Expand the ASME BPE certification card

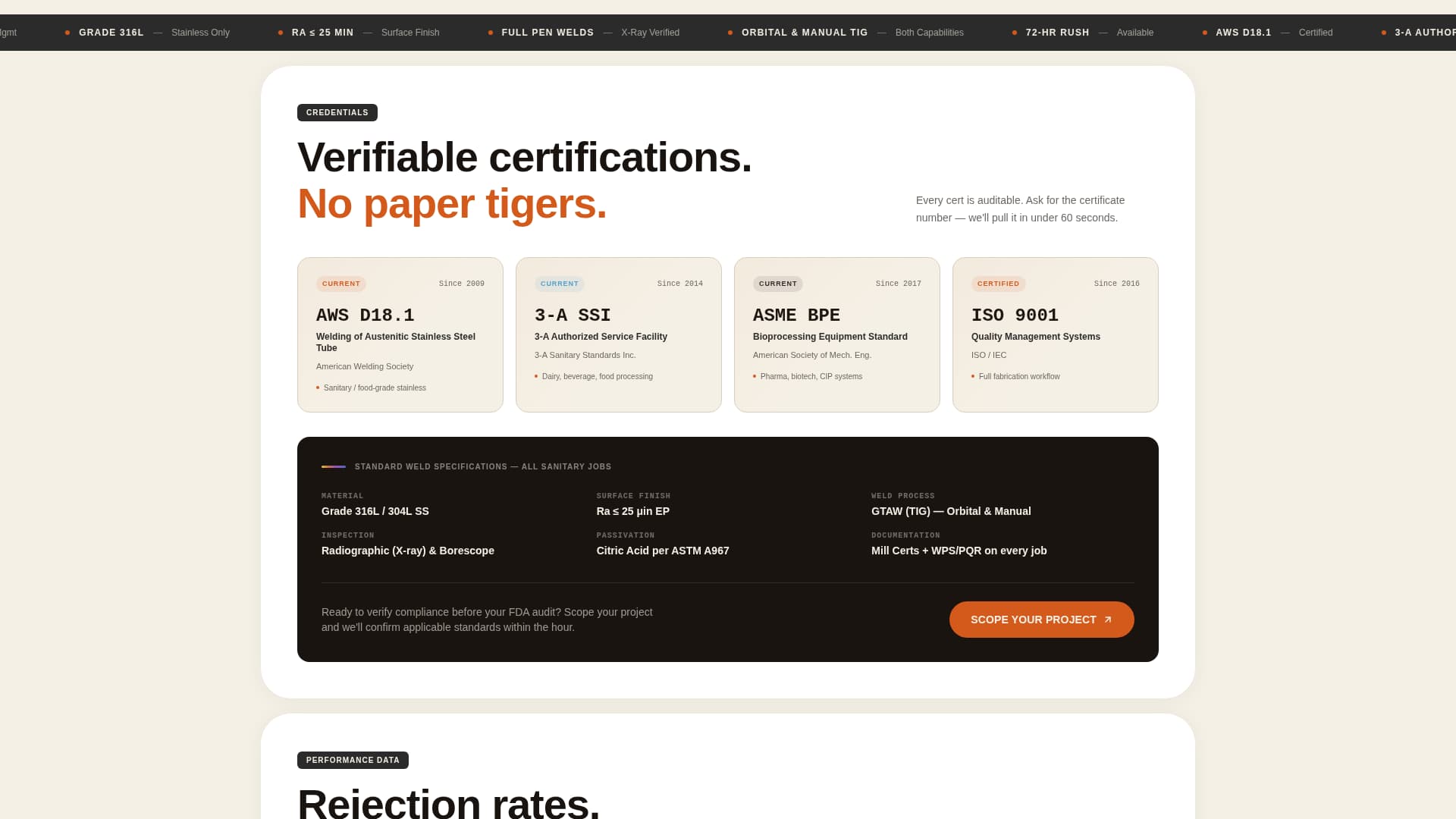tap(836, 335)
